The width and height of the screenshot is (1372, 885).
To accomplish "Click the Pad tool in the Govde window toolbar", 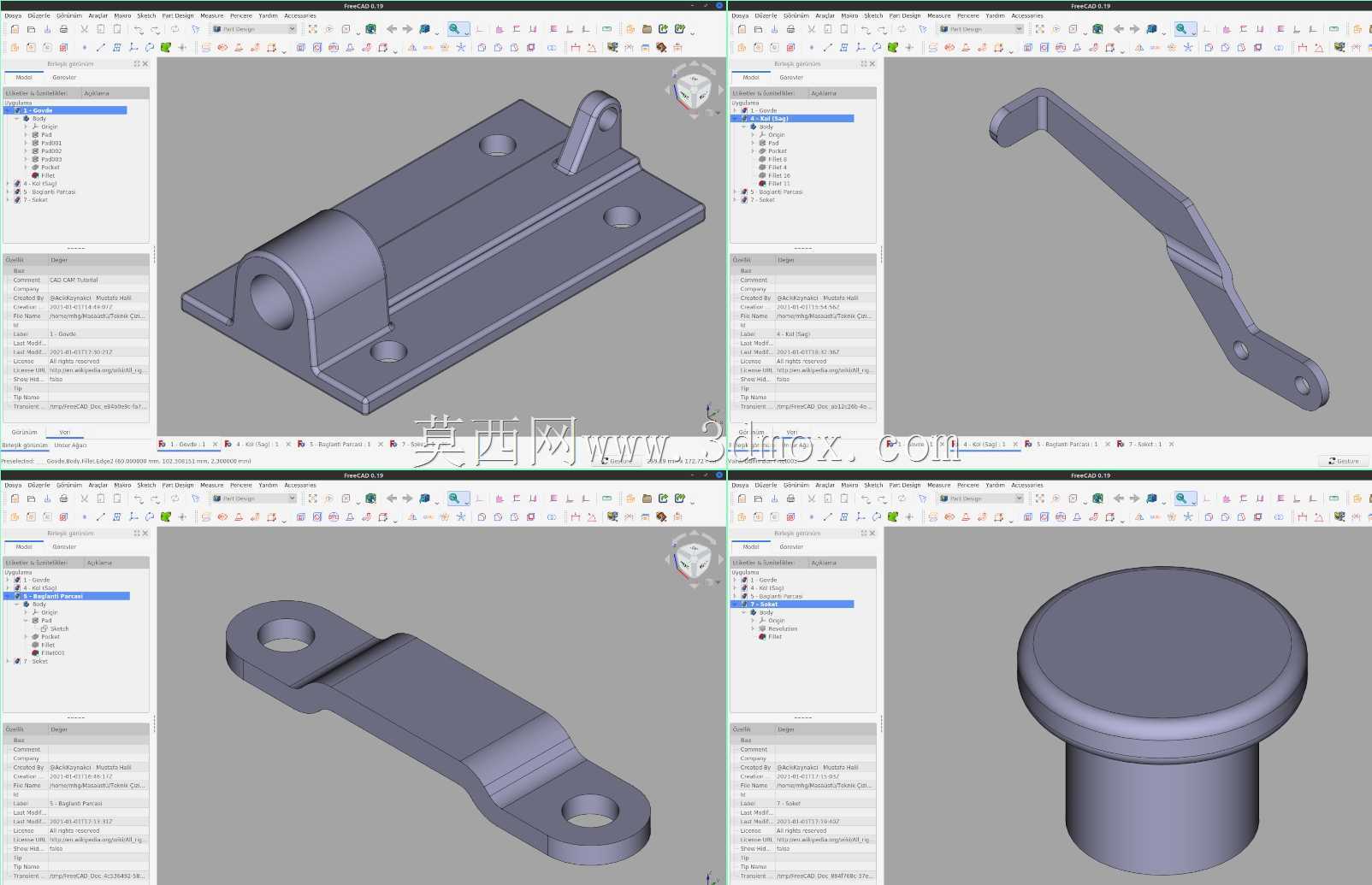I will 206,47.
